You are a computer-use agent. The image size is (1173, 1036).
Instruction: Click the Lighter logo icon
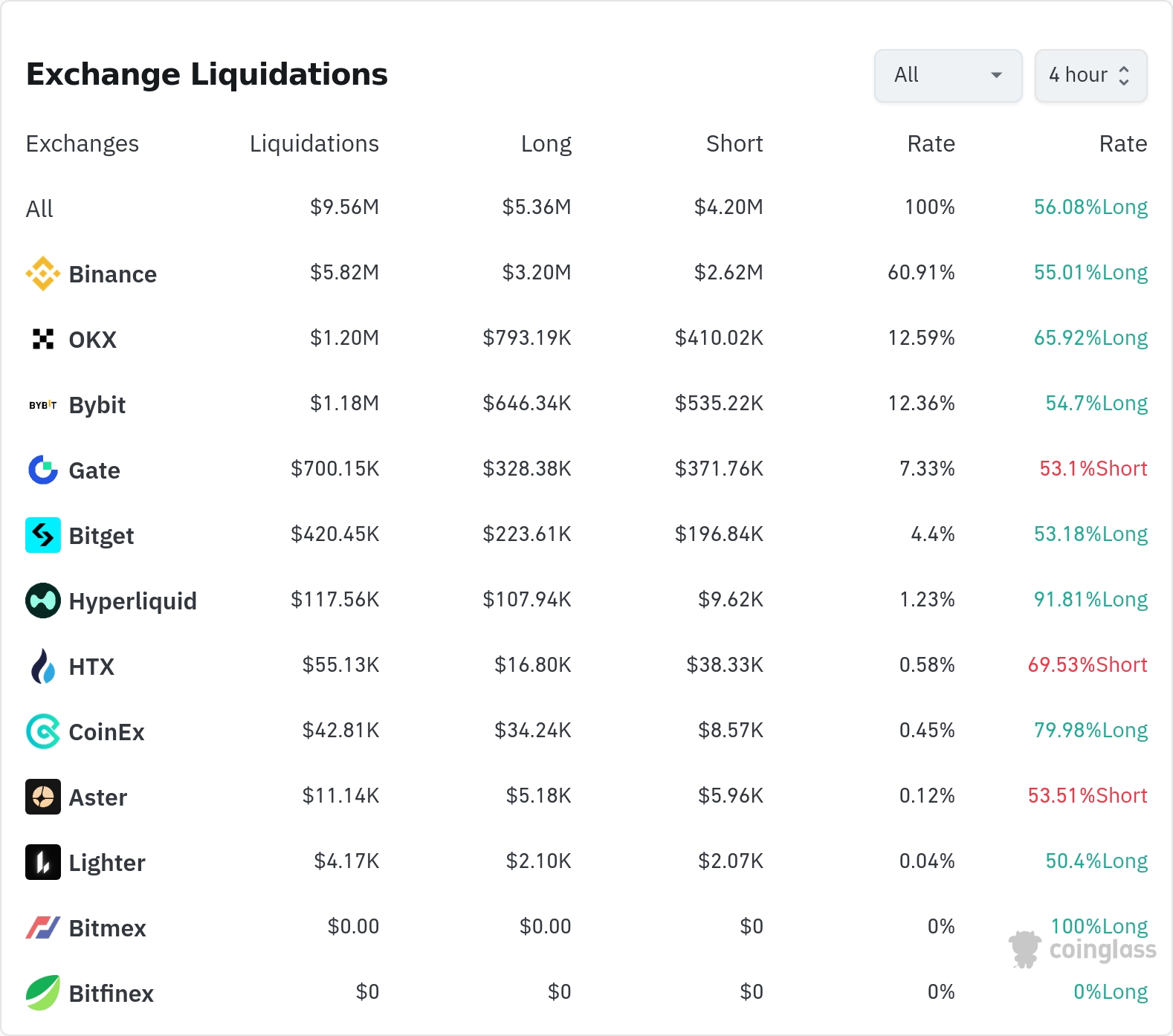tap(43, 862)
